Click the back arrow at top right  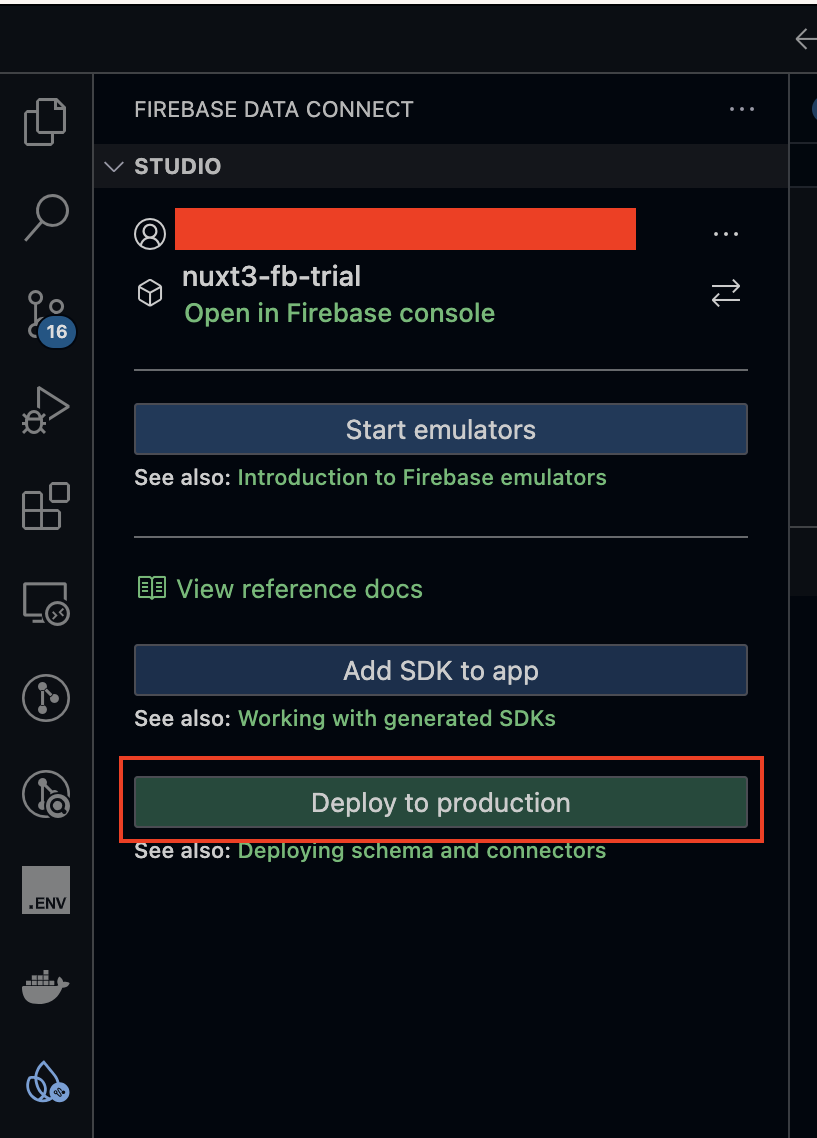(806, 39)
